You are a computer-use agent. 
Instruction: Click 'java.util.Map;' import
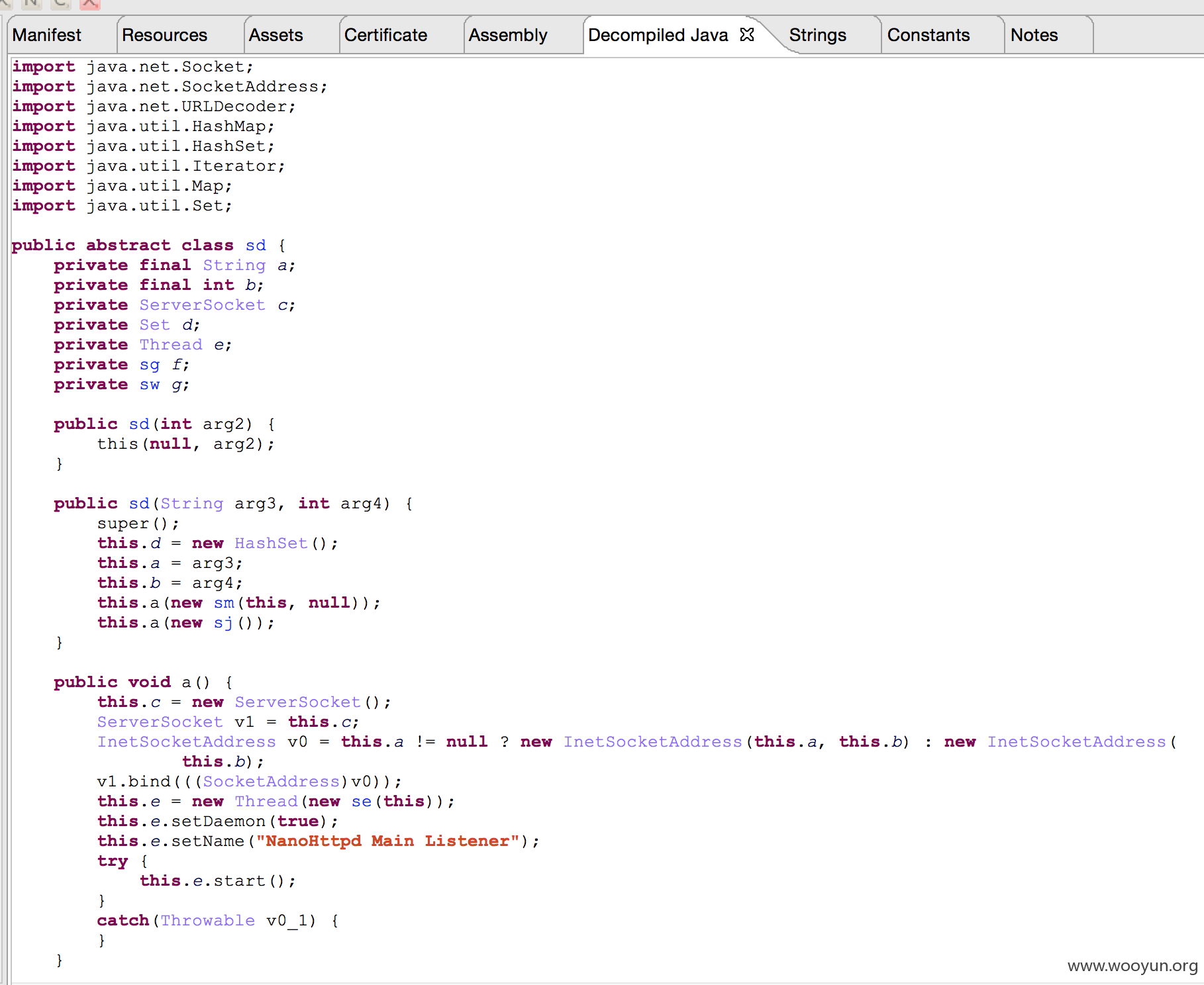[x=160, y=186]
